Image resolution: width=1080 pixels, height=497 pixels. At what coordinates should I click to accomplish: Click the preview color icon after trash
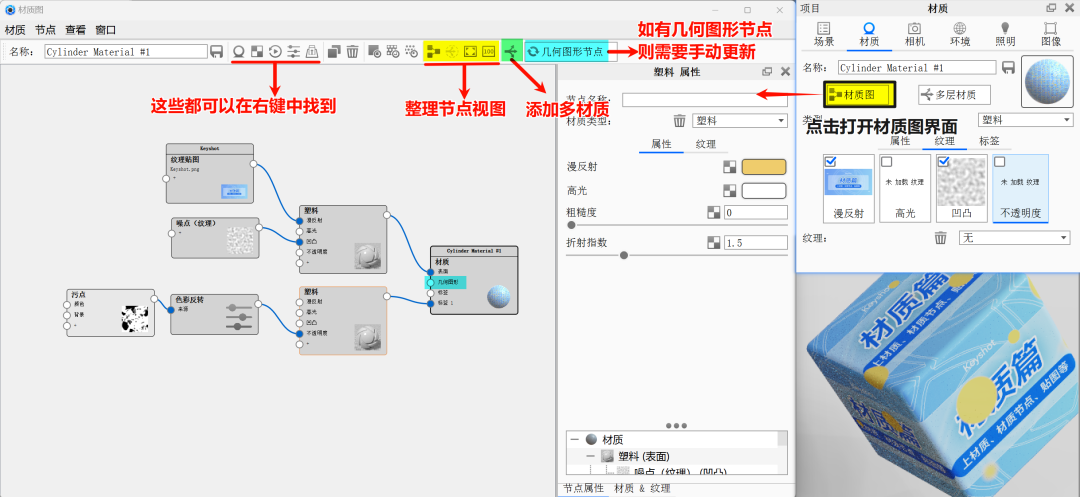375,51
